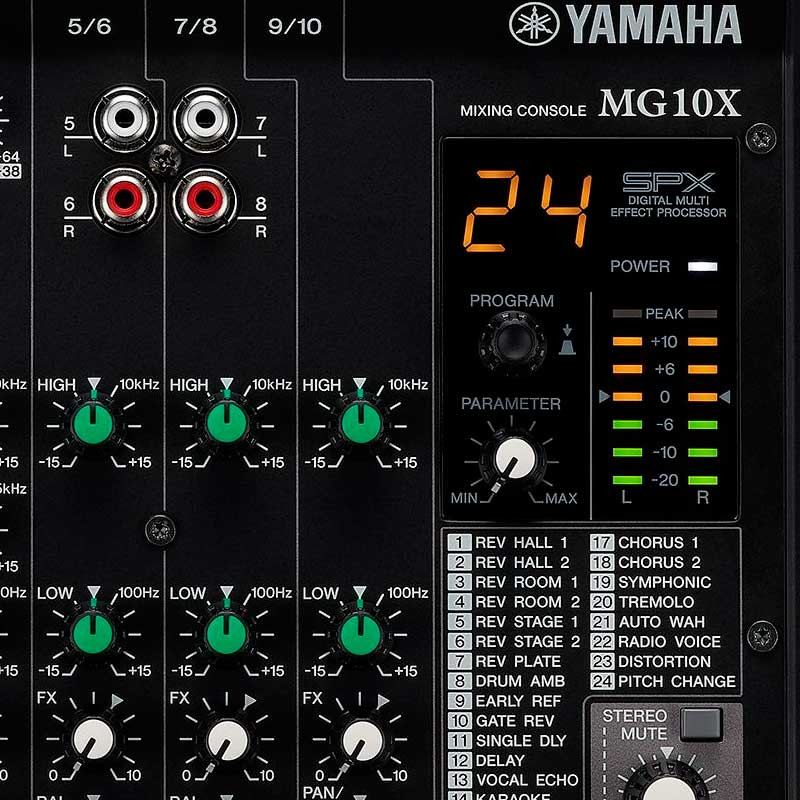
Task: Pick program 21 AUTO WAH
Action: click(x=648, y=622)
